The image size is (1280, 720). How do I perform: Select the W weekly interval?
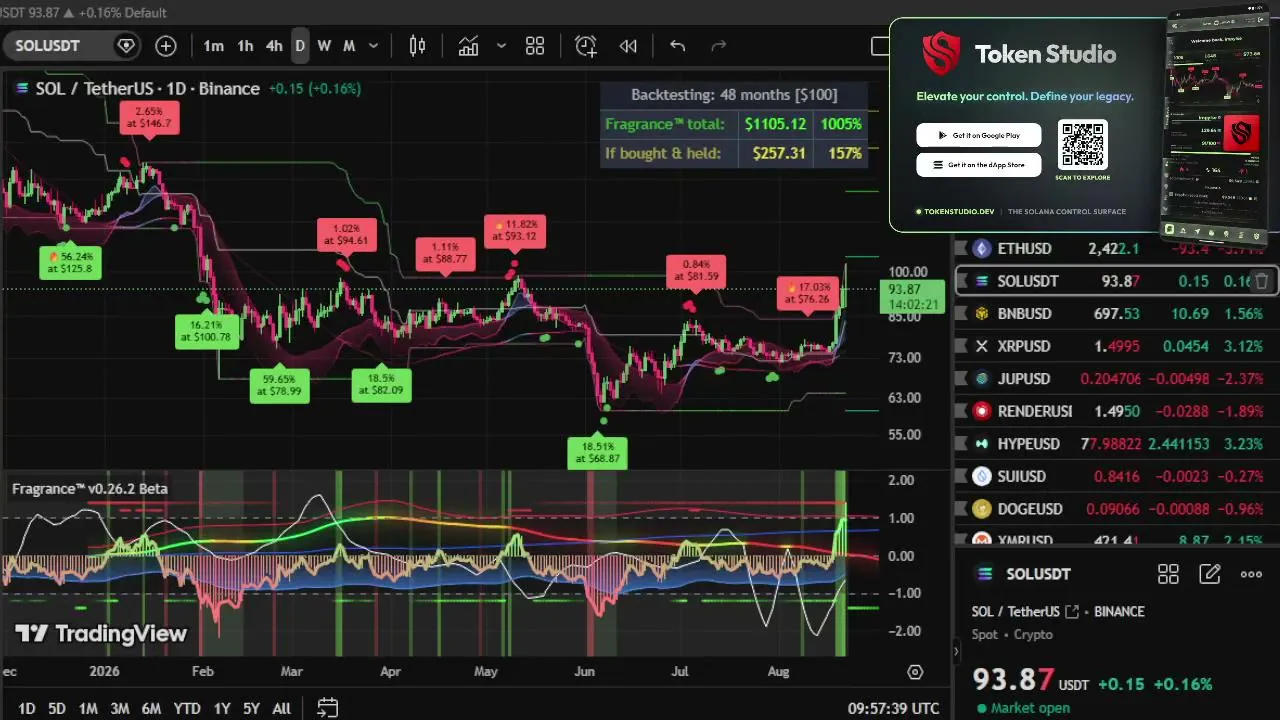(324, 46)
